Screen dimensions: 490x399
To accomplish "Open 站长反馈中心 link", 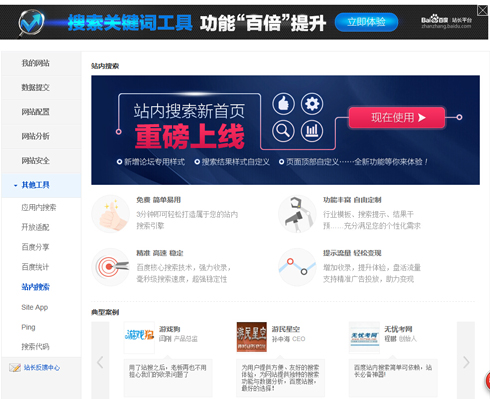I will (42, 368).
